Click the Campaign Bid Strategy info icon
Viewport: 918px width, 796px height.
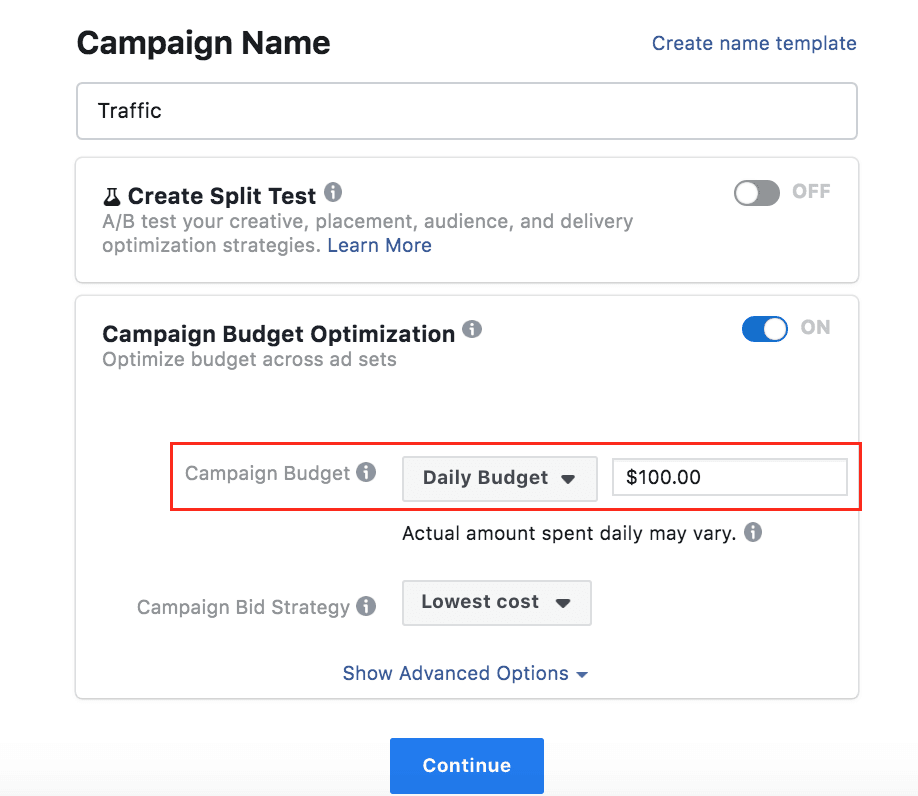click(x=366, y=606)
